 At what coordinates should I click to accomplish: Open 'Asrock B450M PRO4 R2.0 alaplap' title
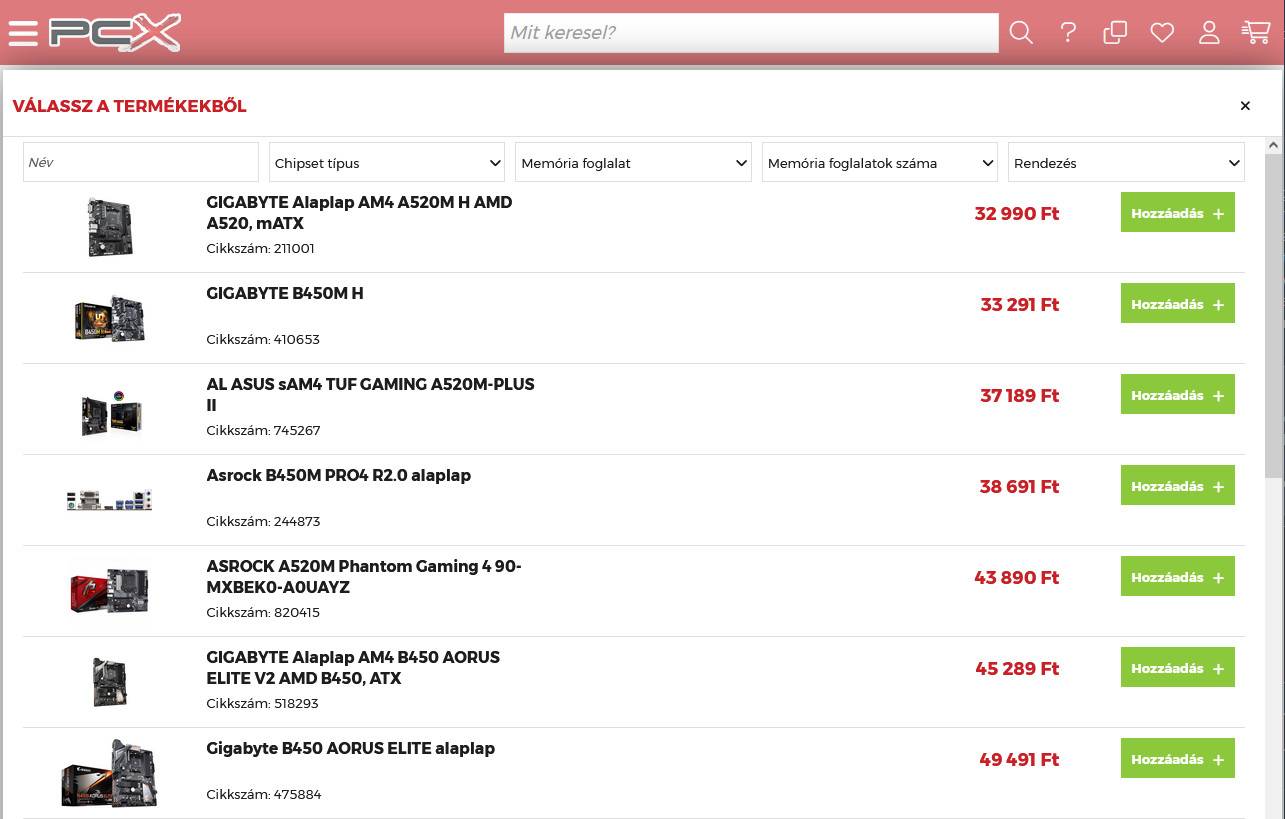pos(338,475)
